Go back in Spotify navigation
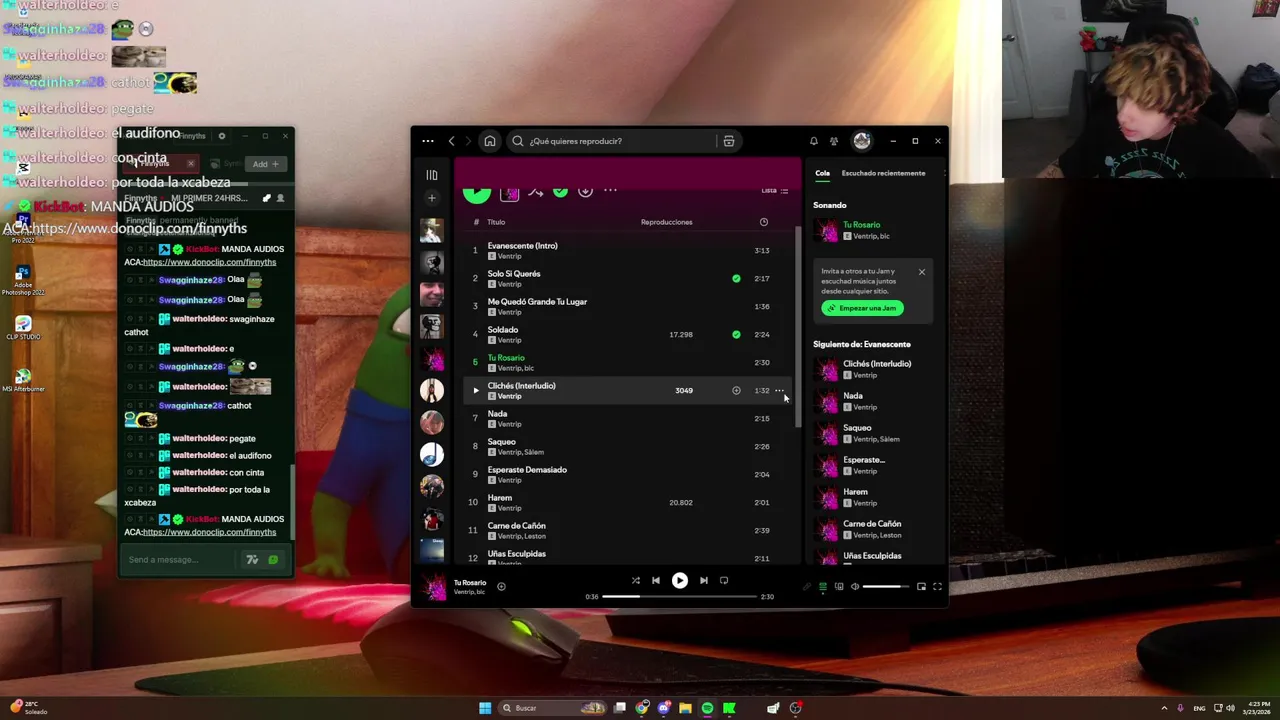Viewport: 1280px width, 720px height. tap(451, 141)
